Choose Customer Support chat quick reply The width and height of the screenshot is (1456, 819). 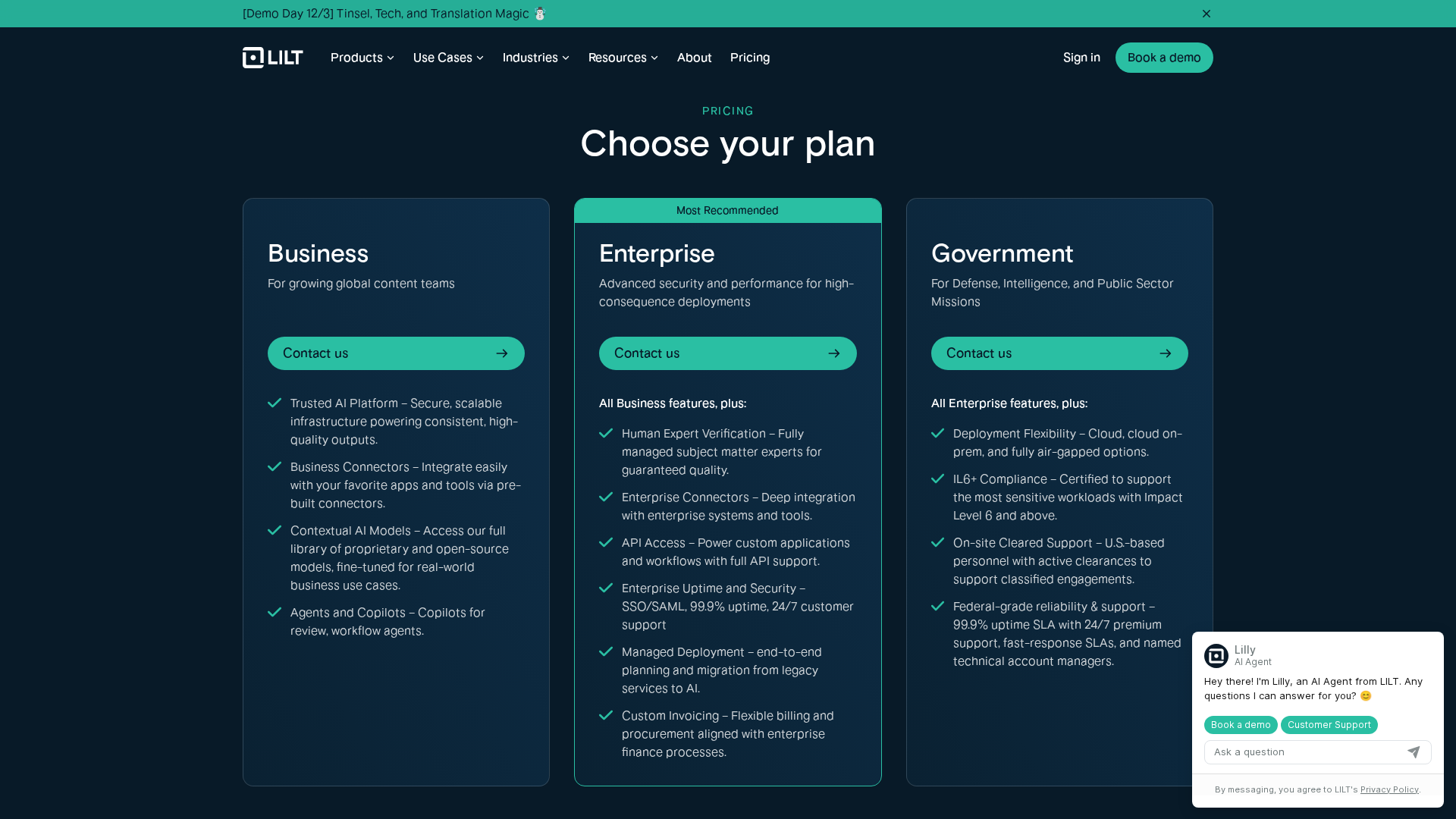(x=1329, y=725)
